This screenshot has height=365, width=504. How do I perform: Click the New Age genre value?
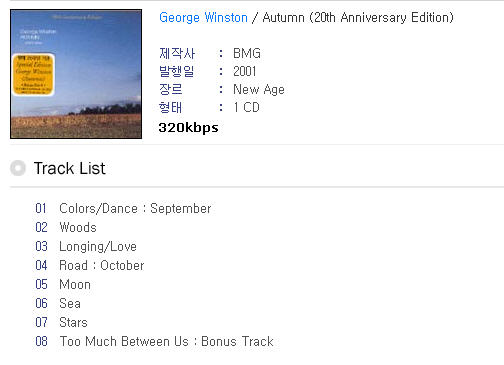click(x=259, y=89)
